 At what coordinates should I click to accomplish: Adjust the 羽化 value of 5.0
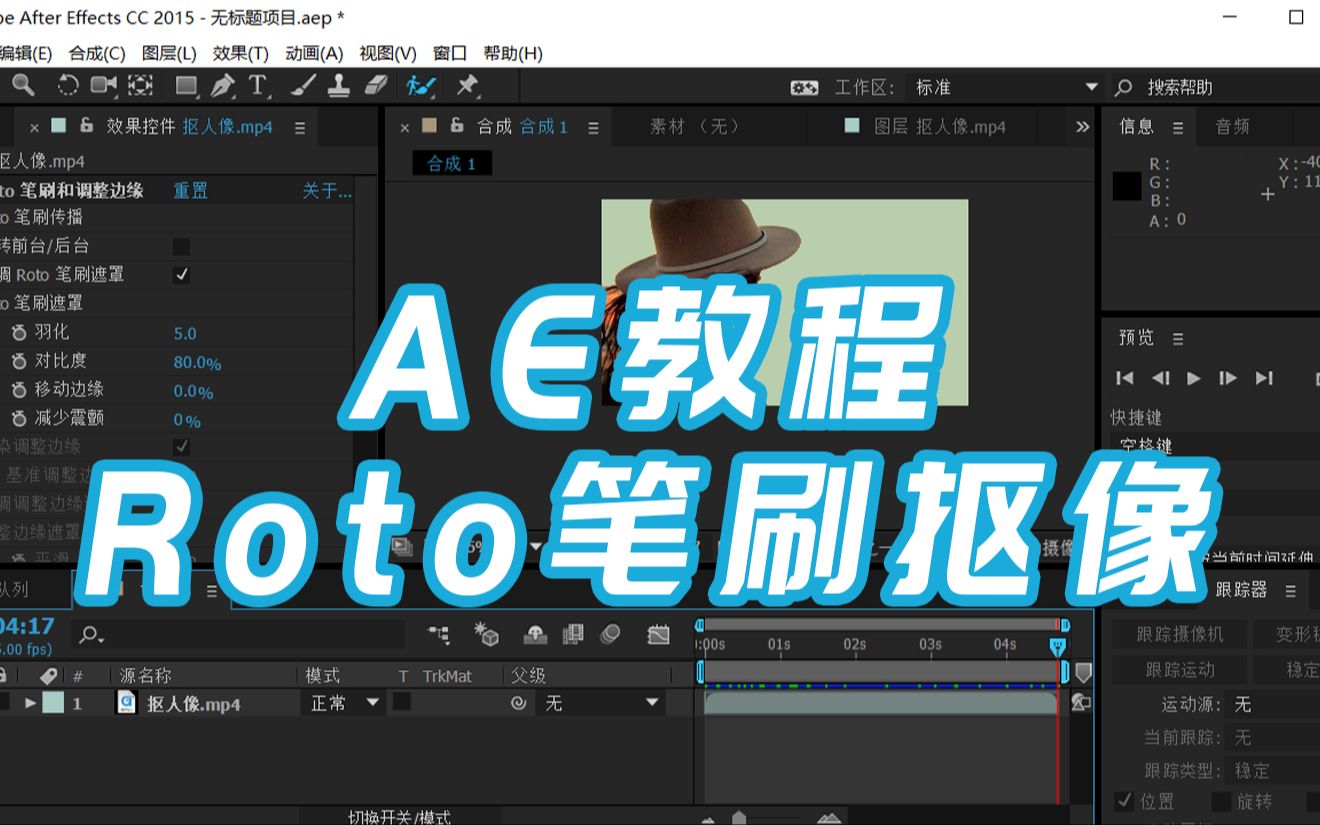[184, 332]
